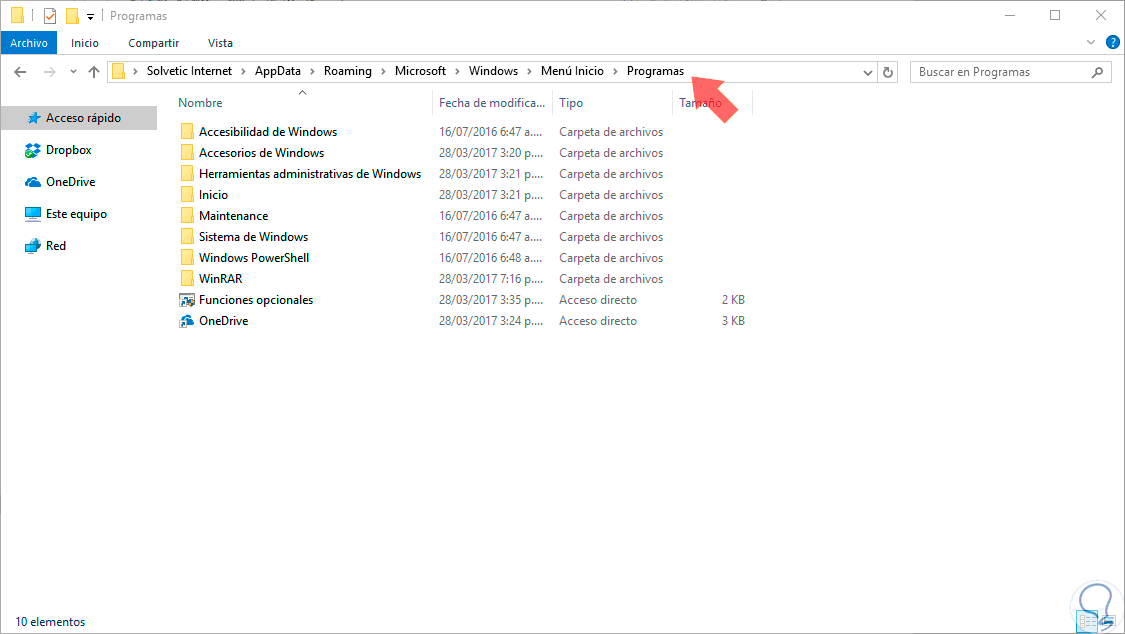
Task: Select the file name Maintenance
Action: (233, 216)
